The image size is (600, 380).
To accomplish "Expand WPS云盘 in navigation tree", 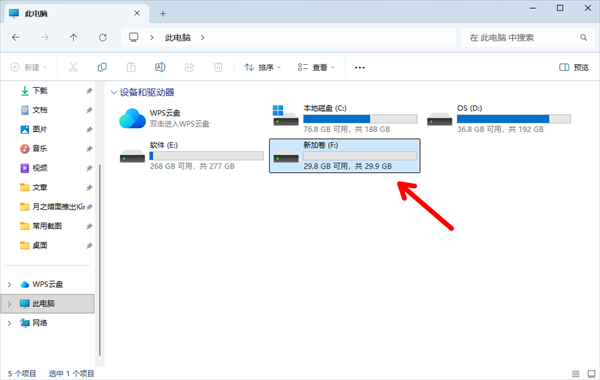I will (x=10, y=284).
